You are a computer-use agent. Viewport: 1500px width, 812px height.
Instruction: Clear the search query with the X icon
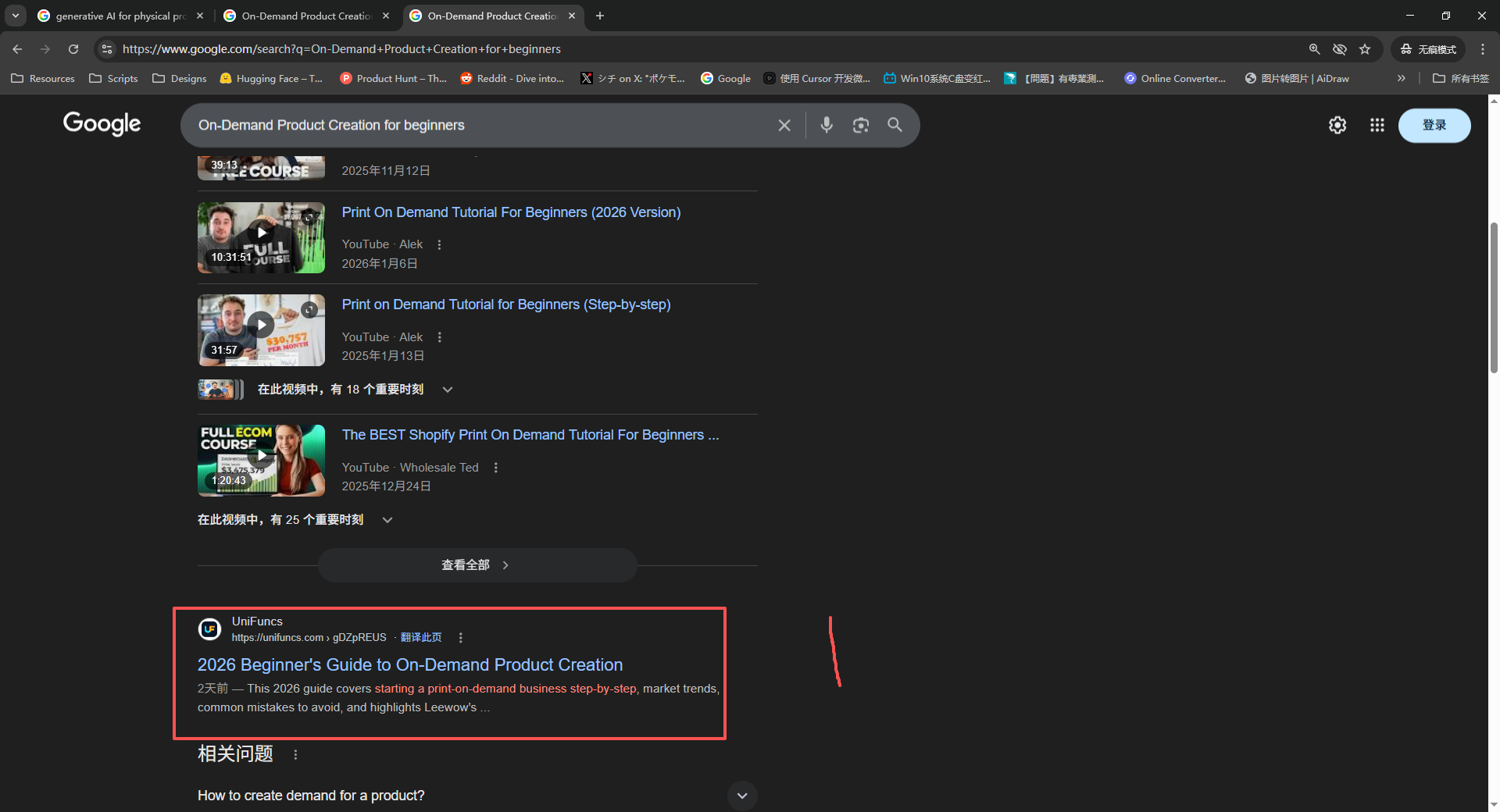[x=784, y=125]
